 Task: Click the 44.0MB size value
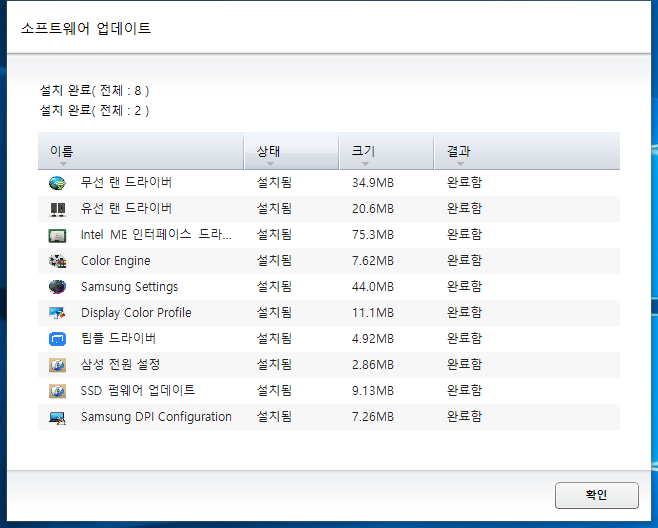point(373,287)
